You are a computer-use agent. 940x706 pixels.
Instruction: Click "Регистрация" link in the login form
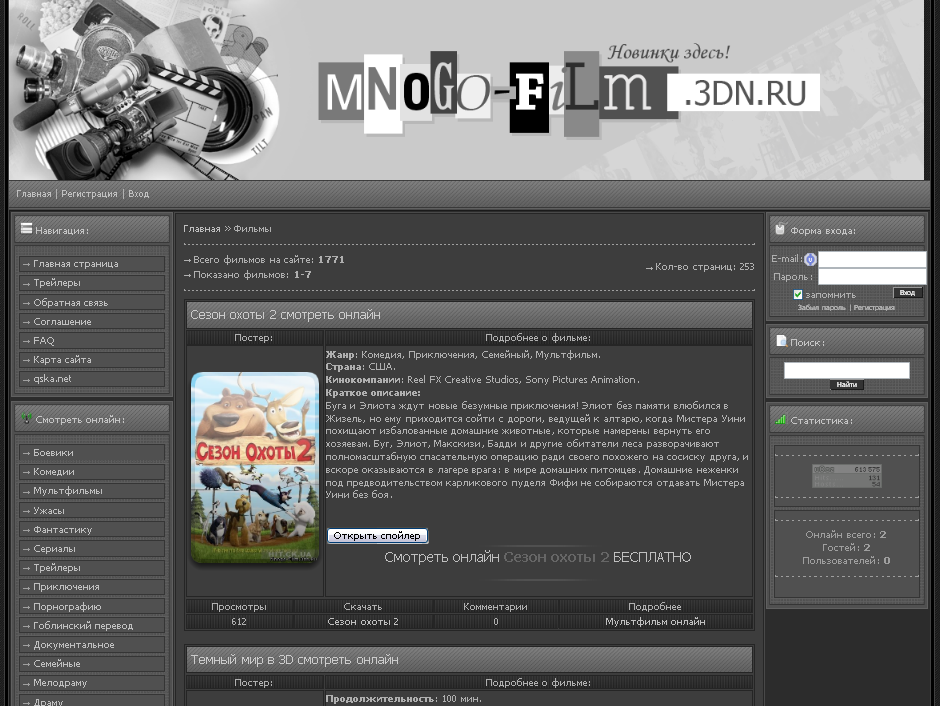[874, 307]
